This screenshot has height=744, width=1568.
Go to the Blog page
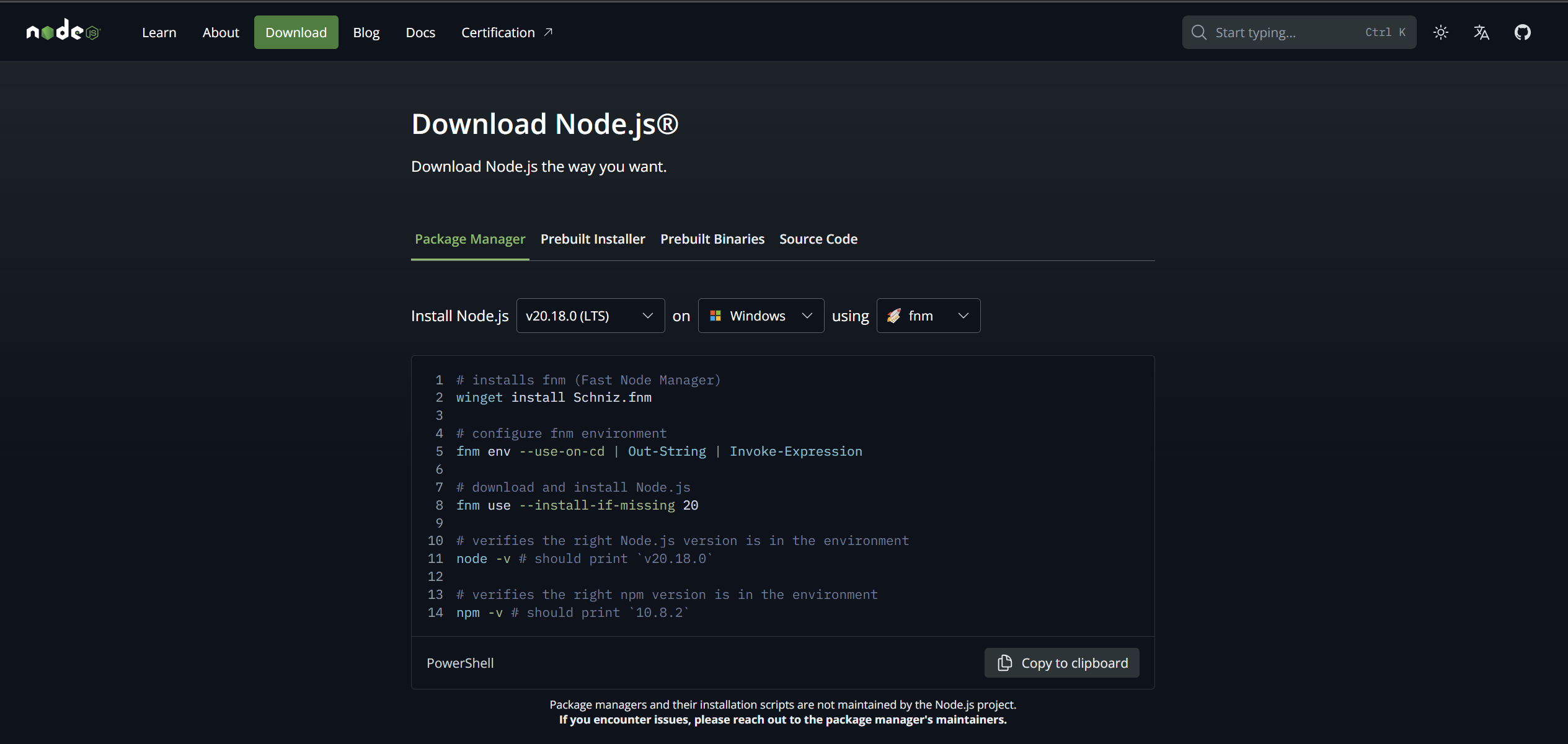coord(366,32)
